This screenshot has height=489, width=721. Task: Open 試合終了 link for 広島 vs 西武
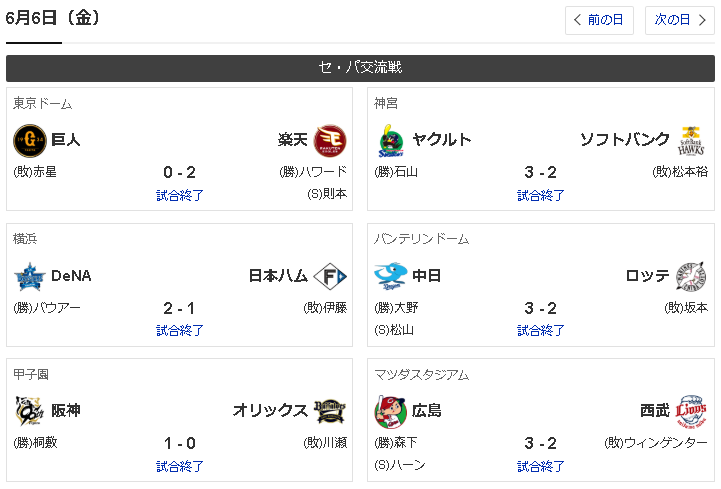(541, 466)
